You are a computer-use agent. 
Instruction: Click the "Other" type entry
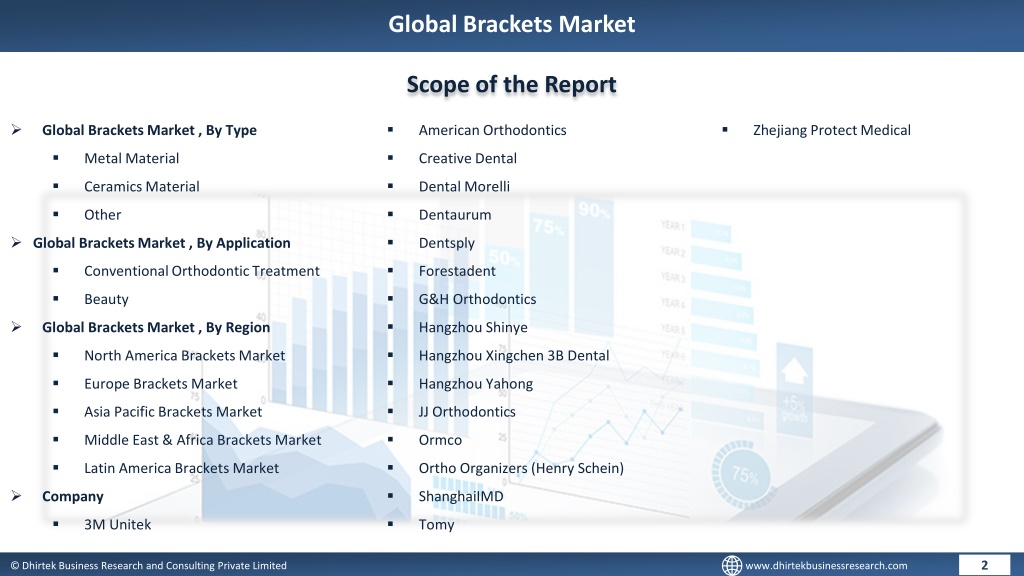(x=103, y=214)
